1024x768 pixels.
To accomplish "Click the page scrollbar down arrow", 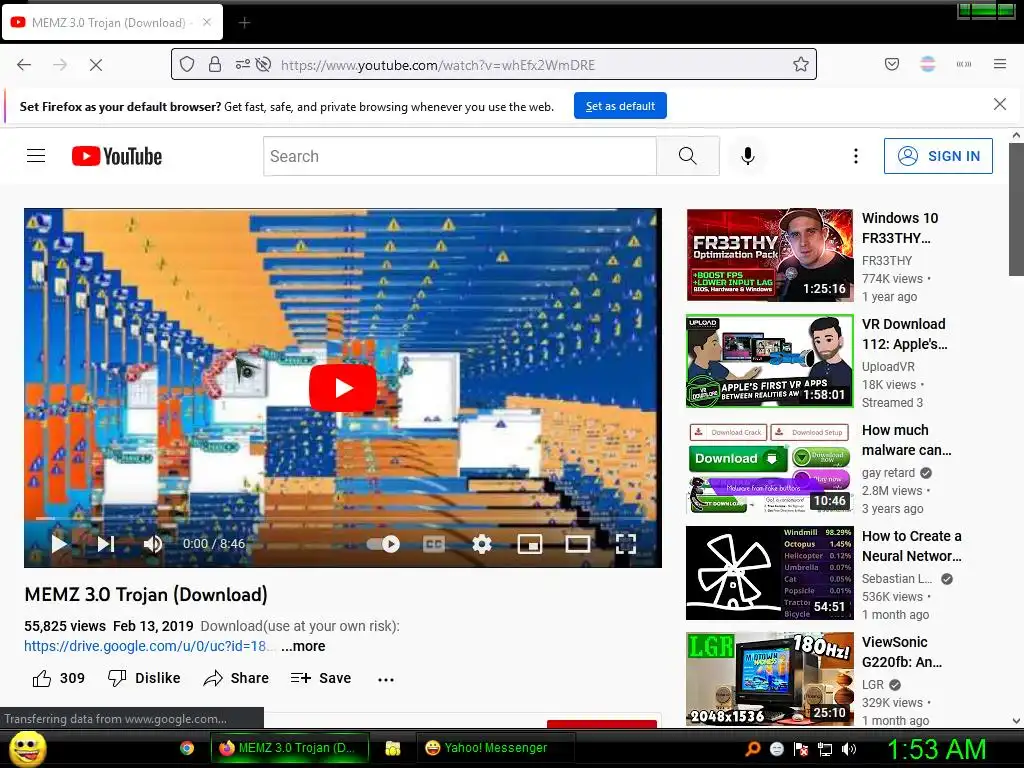I will [x=1016, y=721].
